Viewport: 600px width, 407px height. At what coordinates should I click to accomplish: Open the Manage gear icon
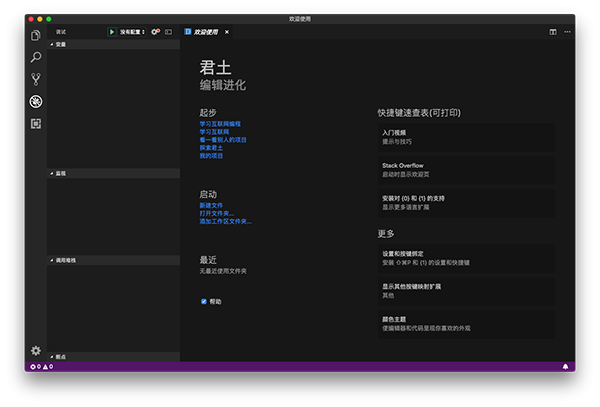coord(36,350)
